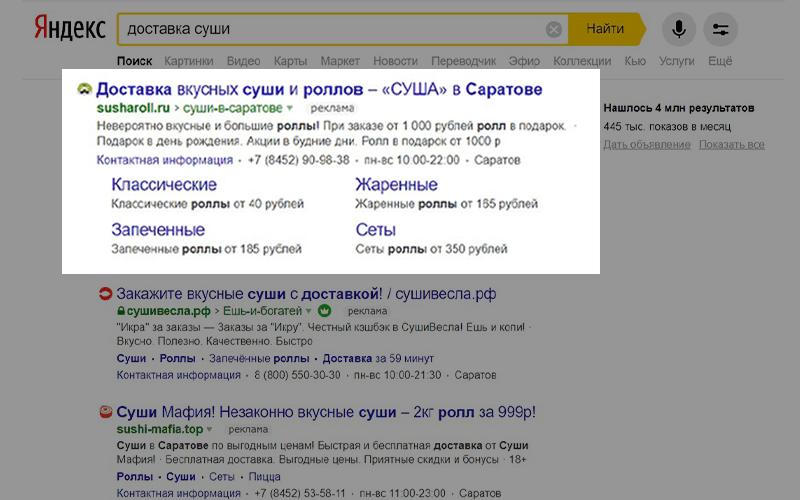The width and height of the screenshot is (800, 500).
Task: Click the susharoll.ru favicon
Action: (x=84, y=89)
